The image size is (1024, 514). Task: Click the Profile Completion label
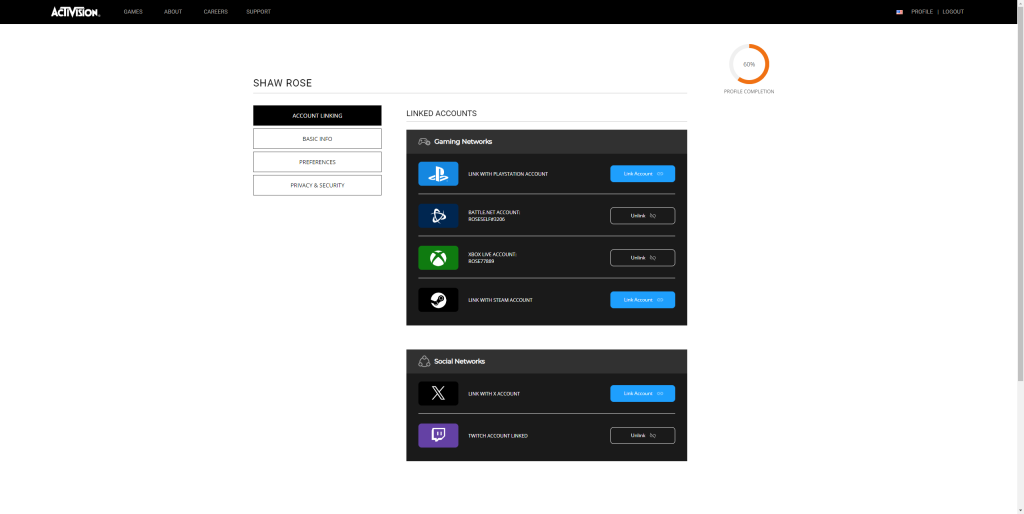(749, 91)
